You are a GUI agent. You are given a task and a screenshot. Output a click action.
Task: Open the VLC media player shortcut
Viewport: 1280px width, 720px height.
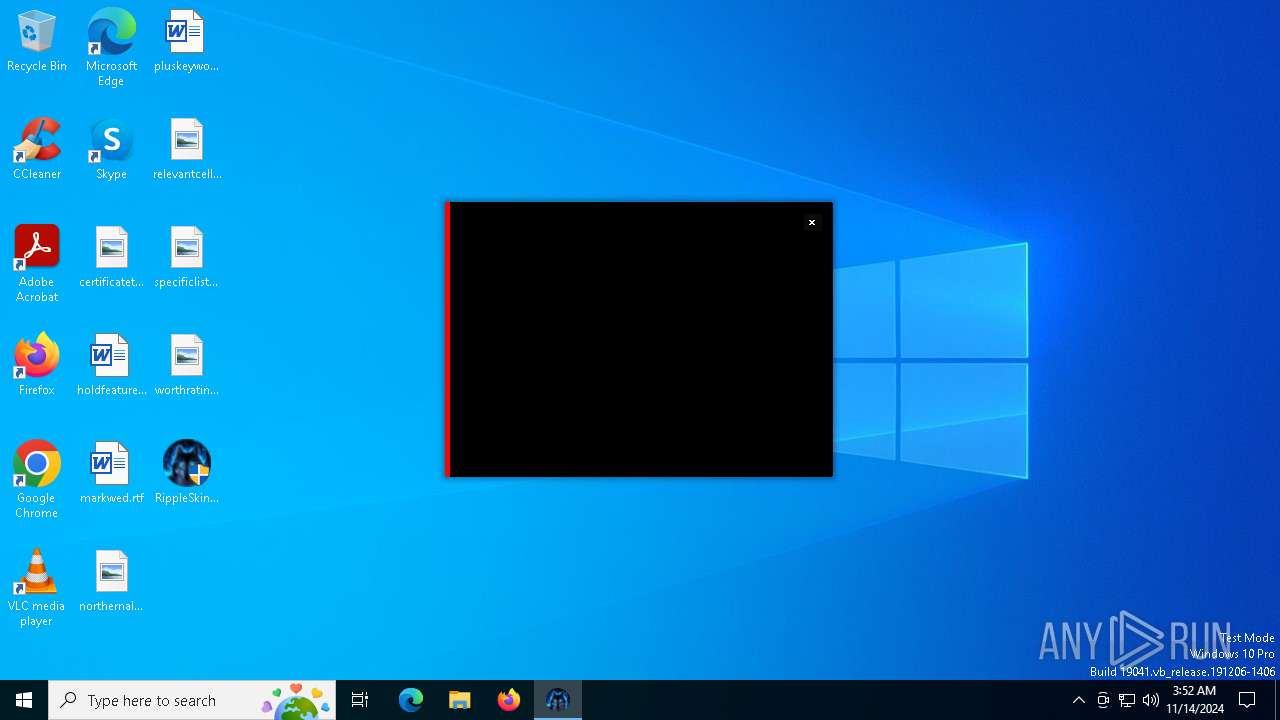pyautogui.click(x=37, y=588)
